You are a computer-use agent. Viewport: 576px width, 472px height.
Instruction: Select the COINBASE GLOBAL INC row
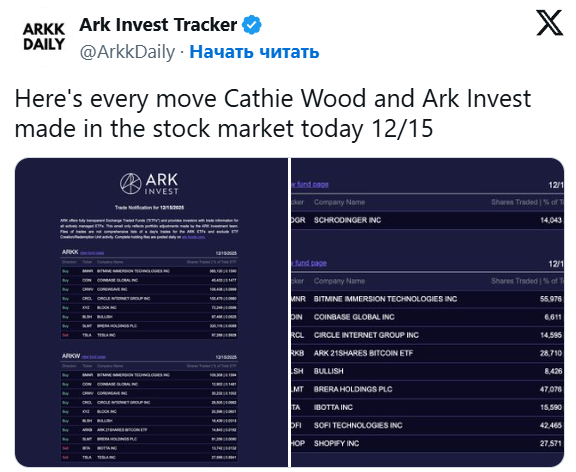pos(427,317)
